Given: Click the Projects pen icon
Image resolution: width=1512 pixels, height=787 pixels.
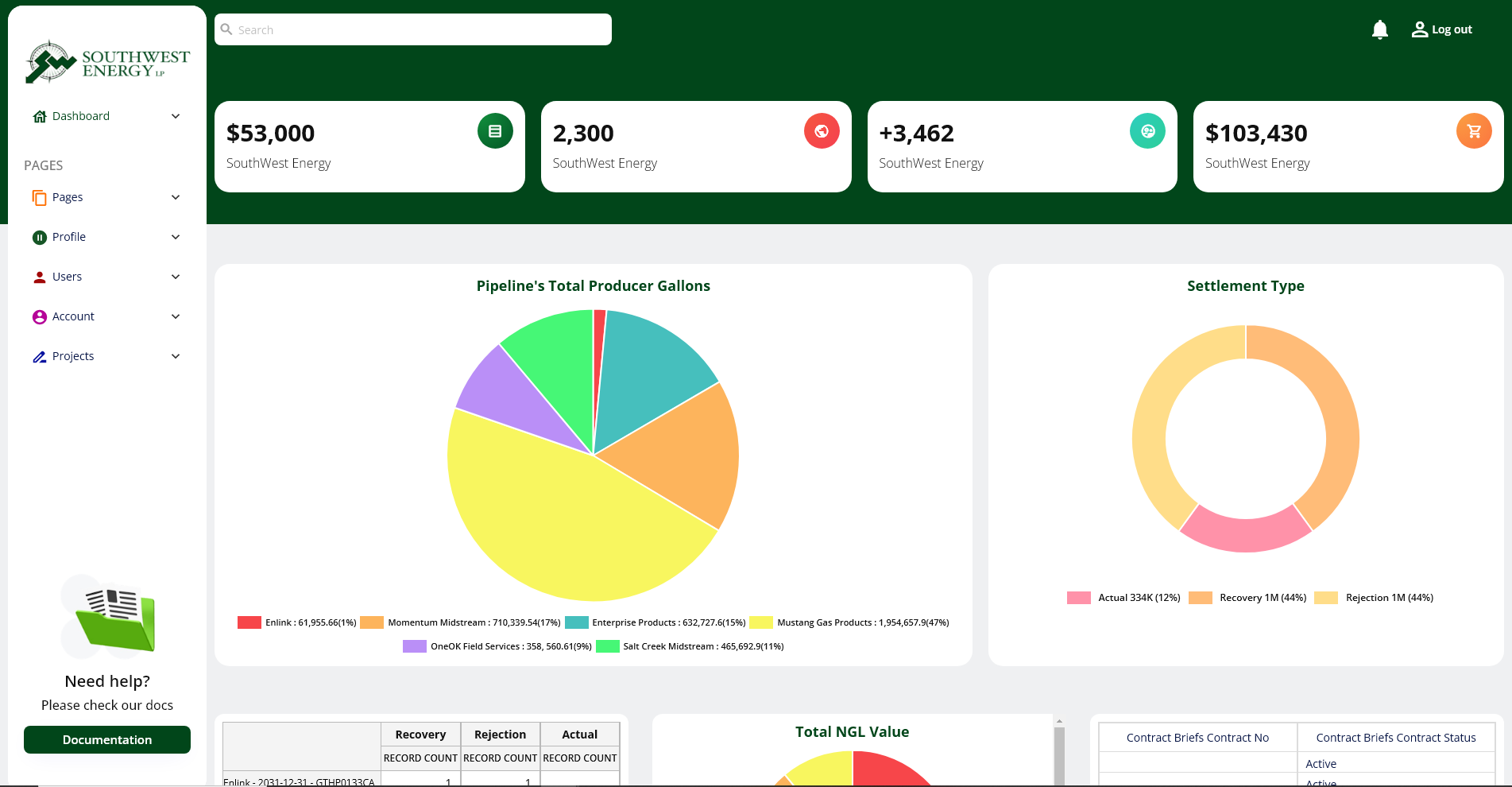Looking at the screenshot, I should (x=40, y=356).
